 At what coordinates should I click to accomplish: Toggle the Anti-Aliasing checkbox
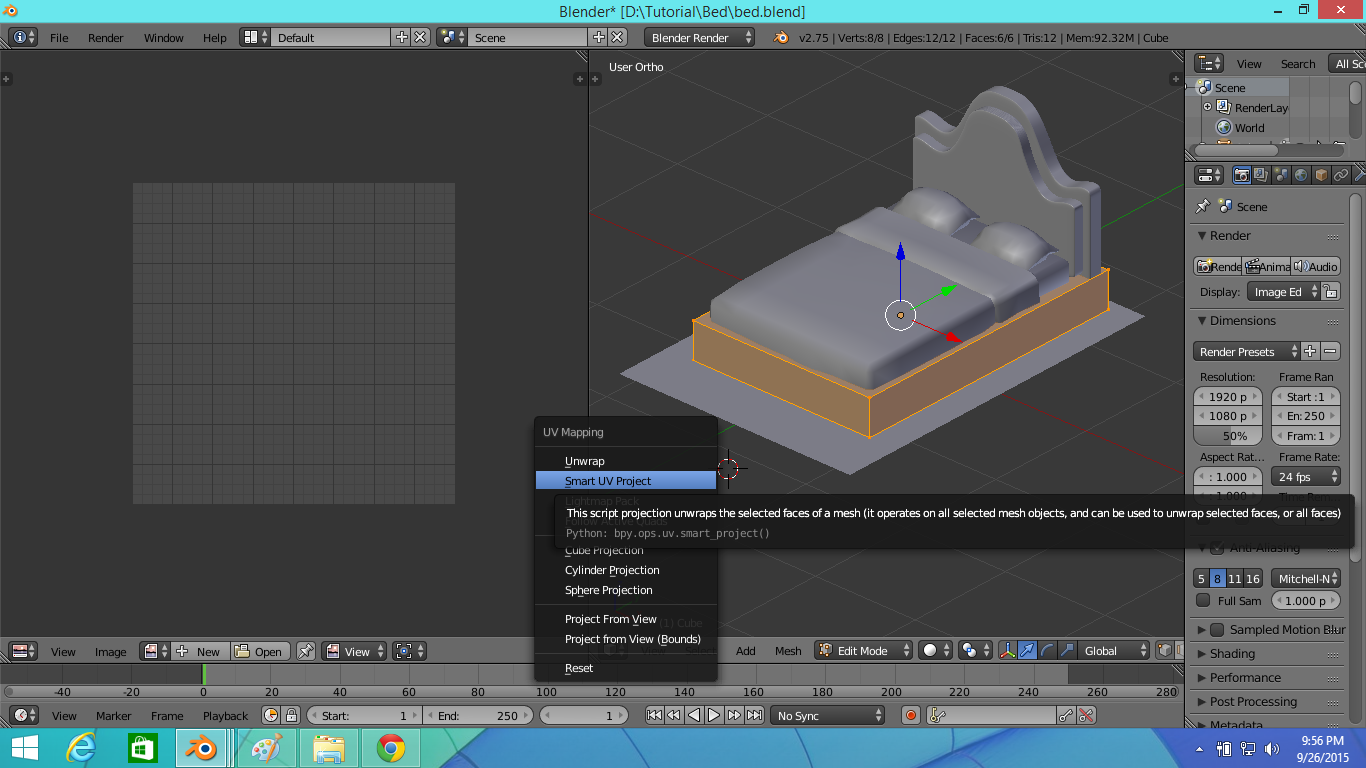pos(1217,548)
